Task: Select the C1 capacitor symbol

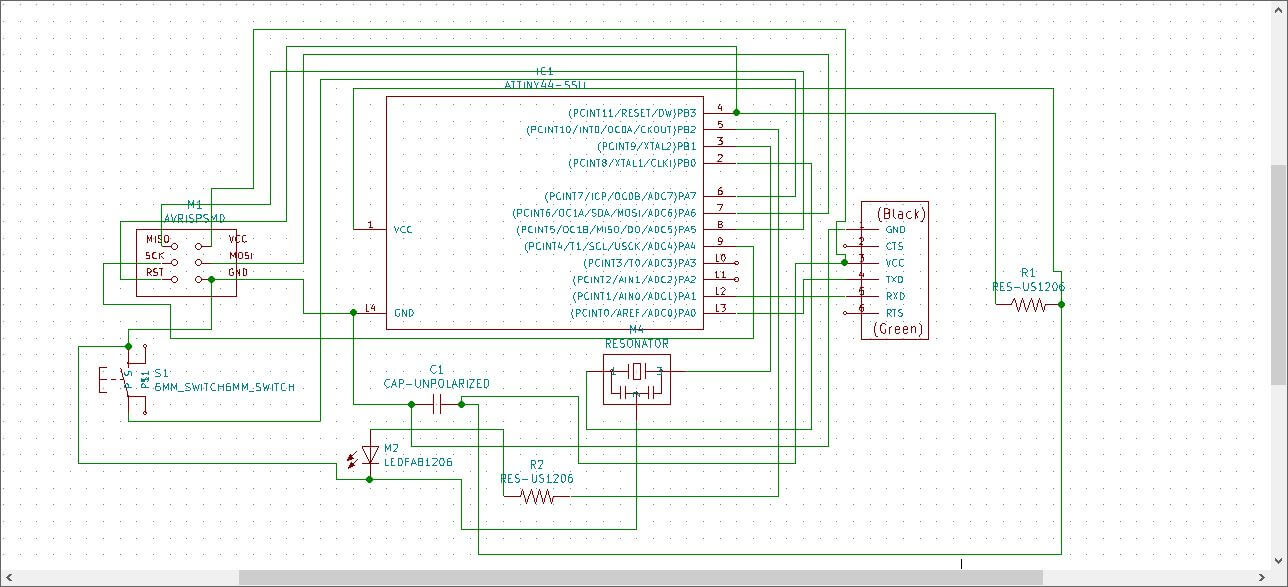Action: [x=437, y=404]
